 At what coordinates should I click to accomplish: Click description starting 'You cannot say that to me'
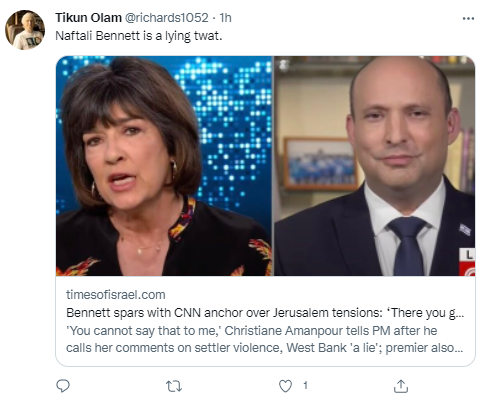pyautogui.click(x=252, y=331)
